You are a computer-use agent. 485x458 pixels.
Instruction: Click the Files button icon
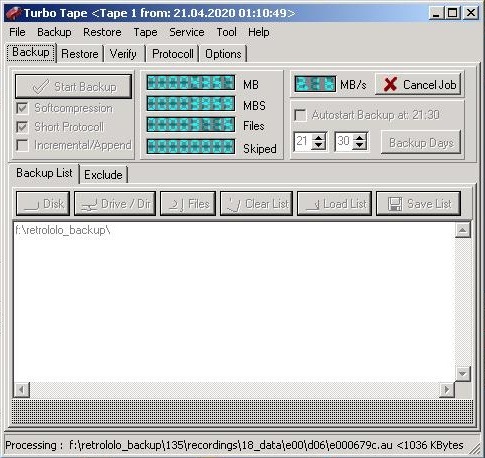tap(177, 205)
